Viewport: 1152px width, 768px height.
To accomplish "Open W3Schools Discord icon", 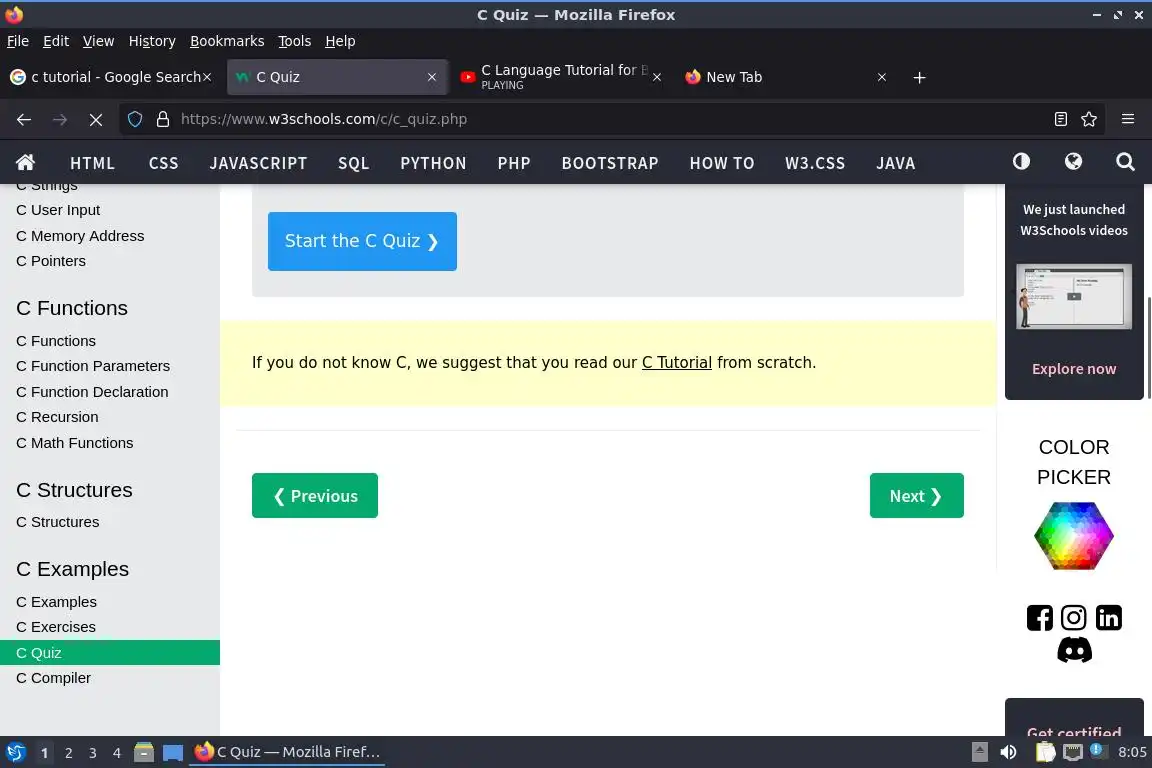I will click(x=1074, y=650).
